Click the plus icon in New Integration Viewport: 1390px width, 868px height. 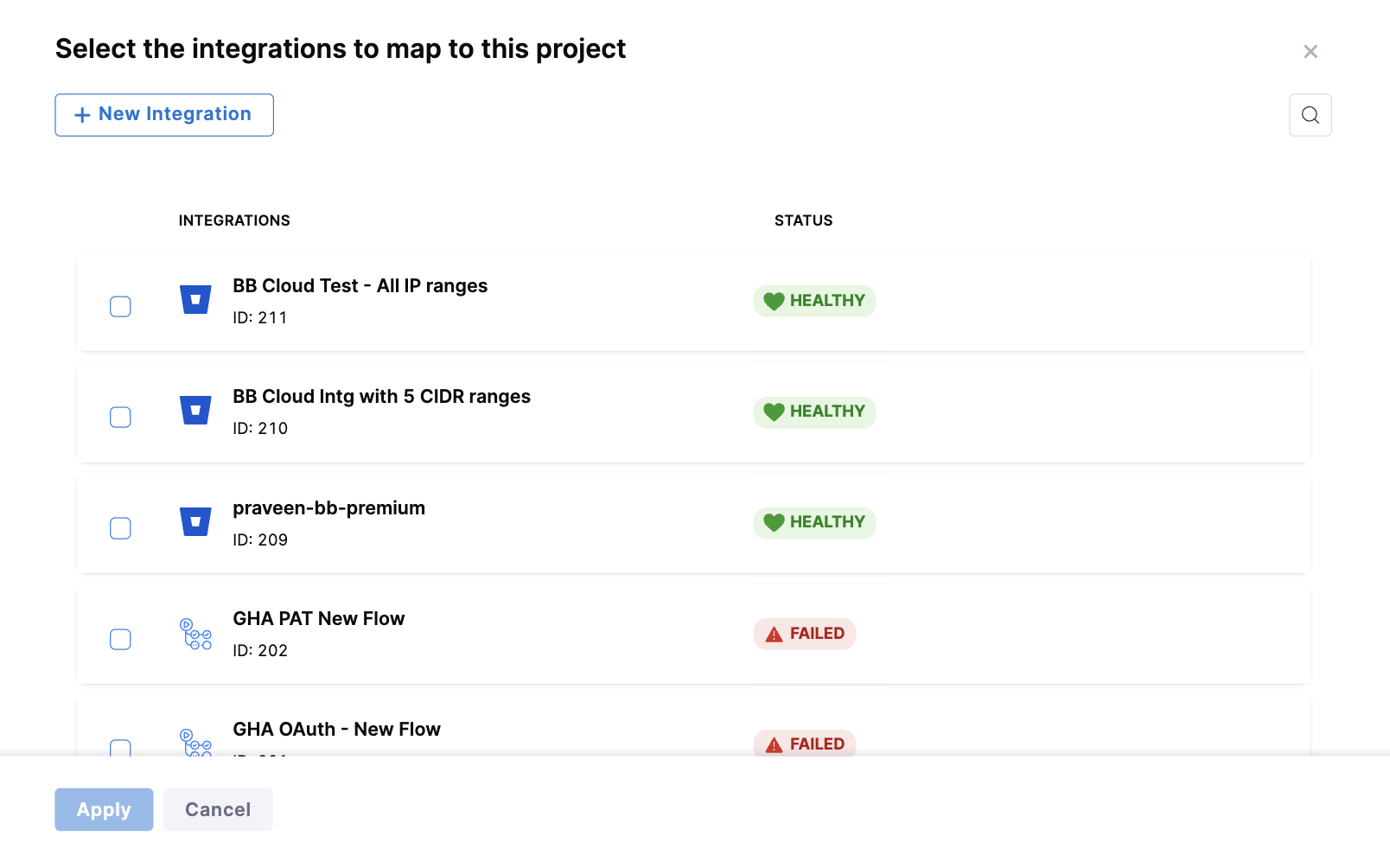[82, 115]
